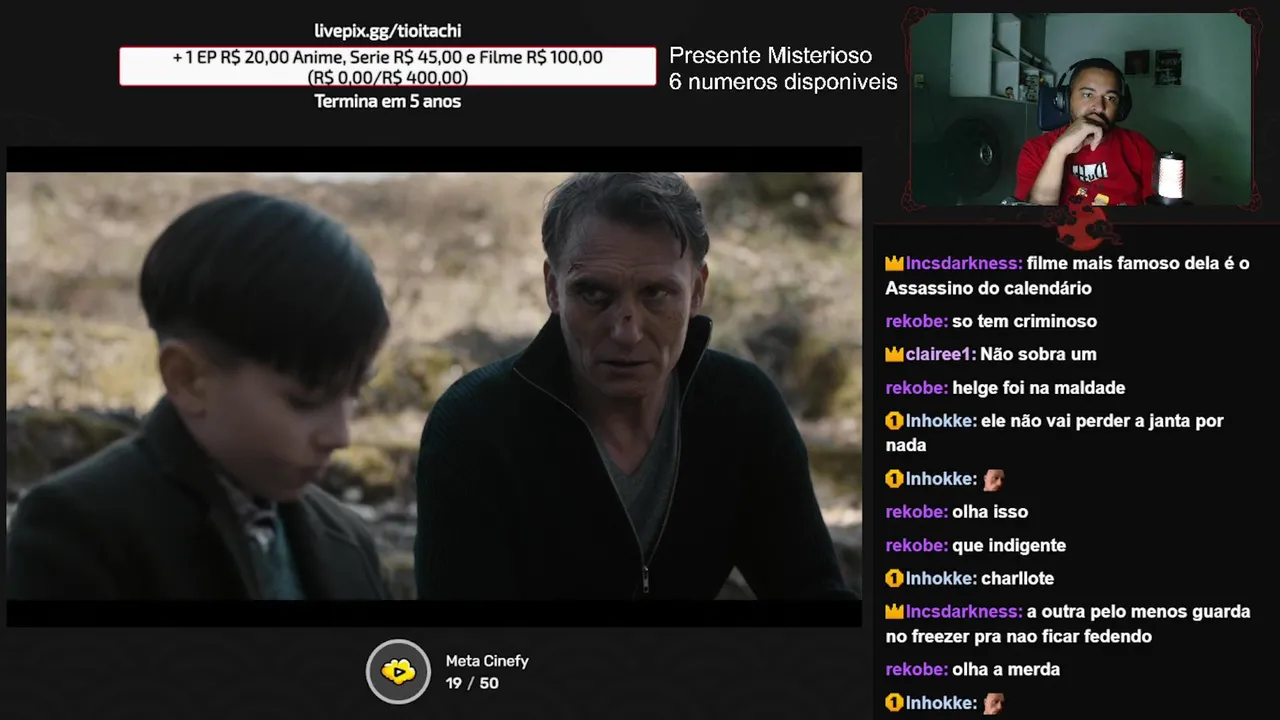Click the crown badge beside 'a outra pelo menos' message
The width and height of the screenshot is (1280, 720).
tap(894, 611)
